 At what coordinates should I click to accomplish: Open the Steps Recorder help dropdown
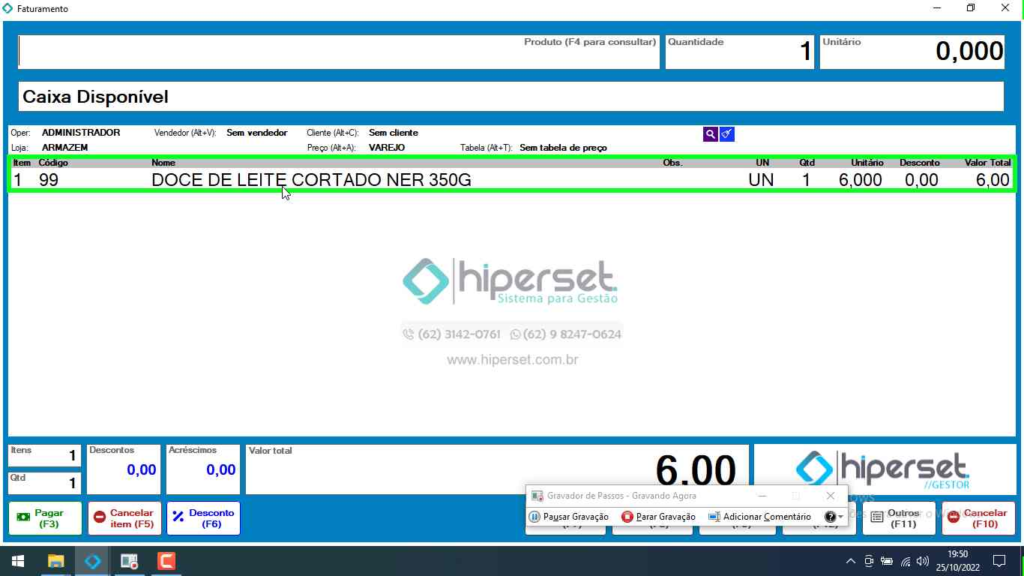[x=834, y=517]
